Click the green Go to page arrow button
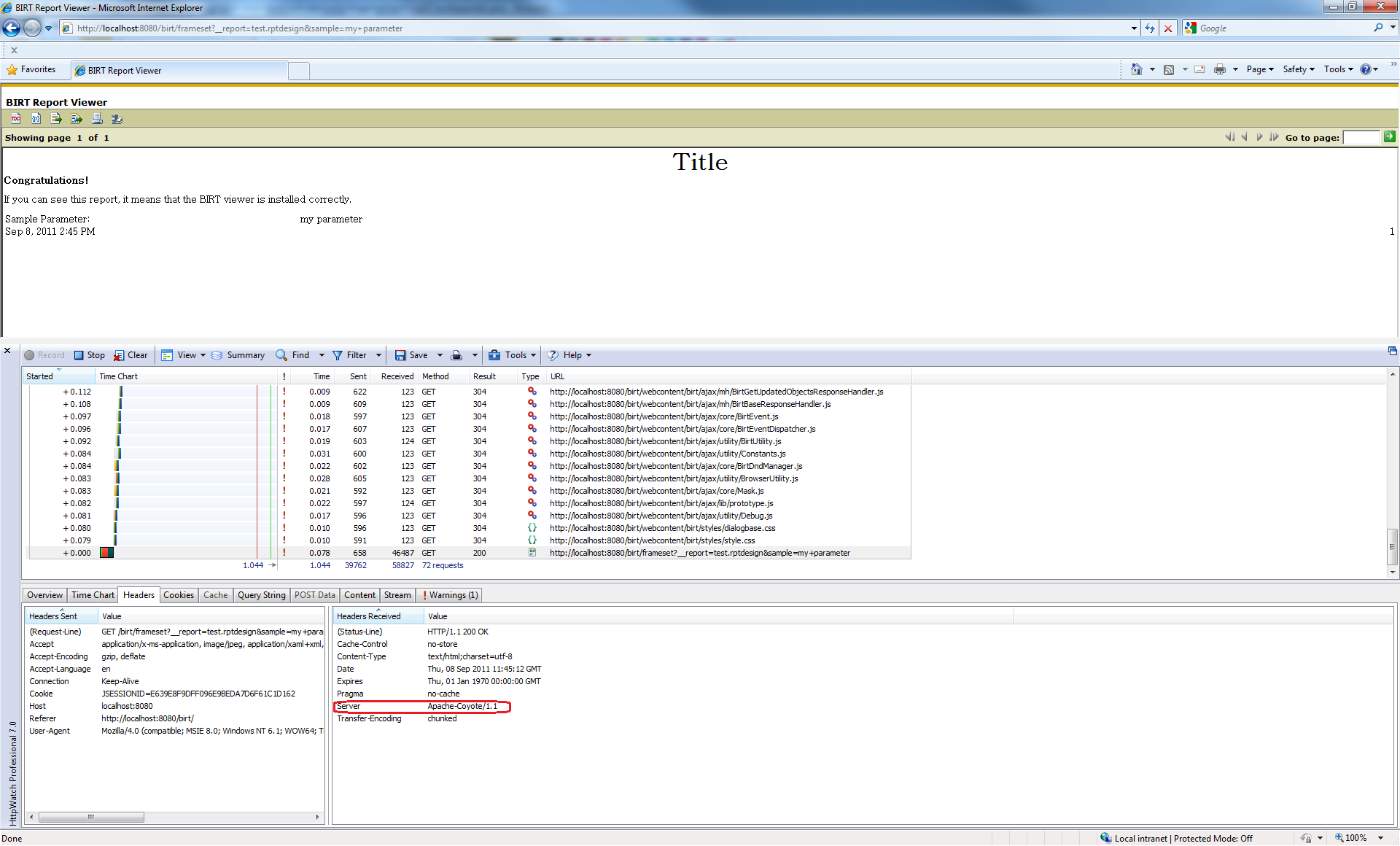Image resolution: width=1400 pixels, height=846 pixels. tap(1389, 136)
